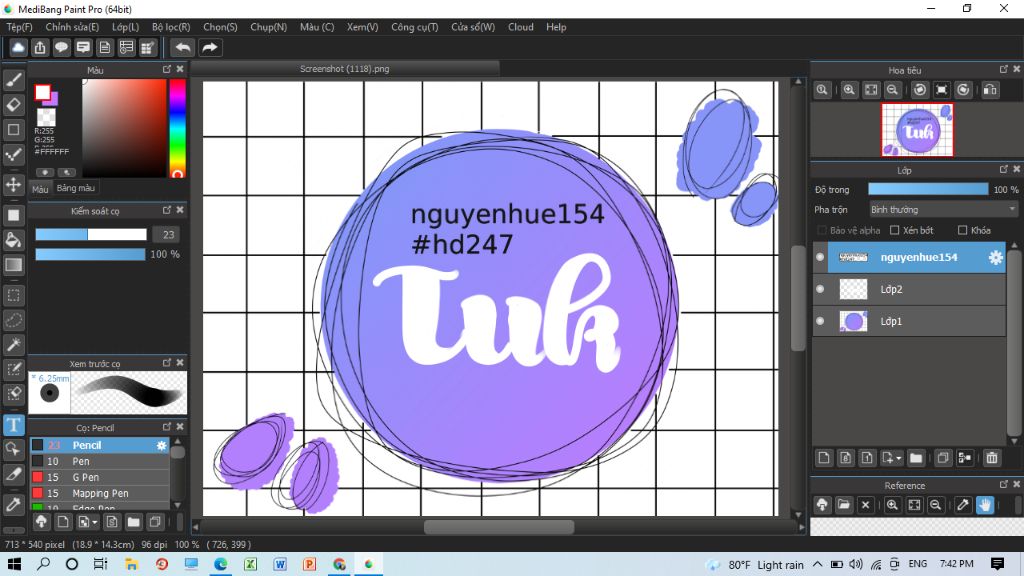The width and height of the screenshot is (1024, 576).
Task: Open the add layer dropdown arrow
Action: (899, 458)
